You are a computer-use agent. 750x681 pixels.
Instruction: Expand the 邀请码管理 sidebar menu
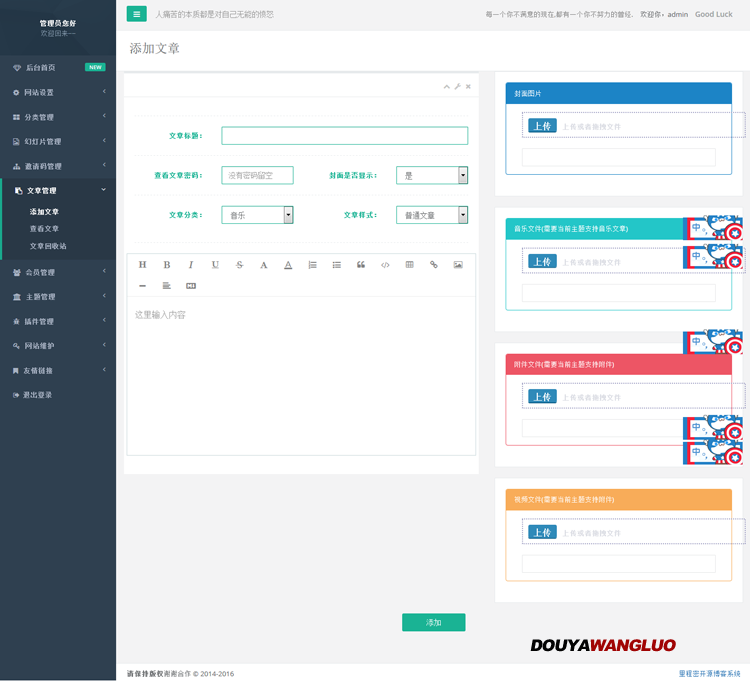[58, 166]
